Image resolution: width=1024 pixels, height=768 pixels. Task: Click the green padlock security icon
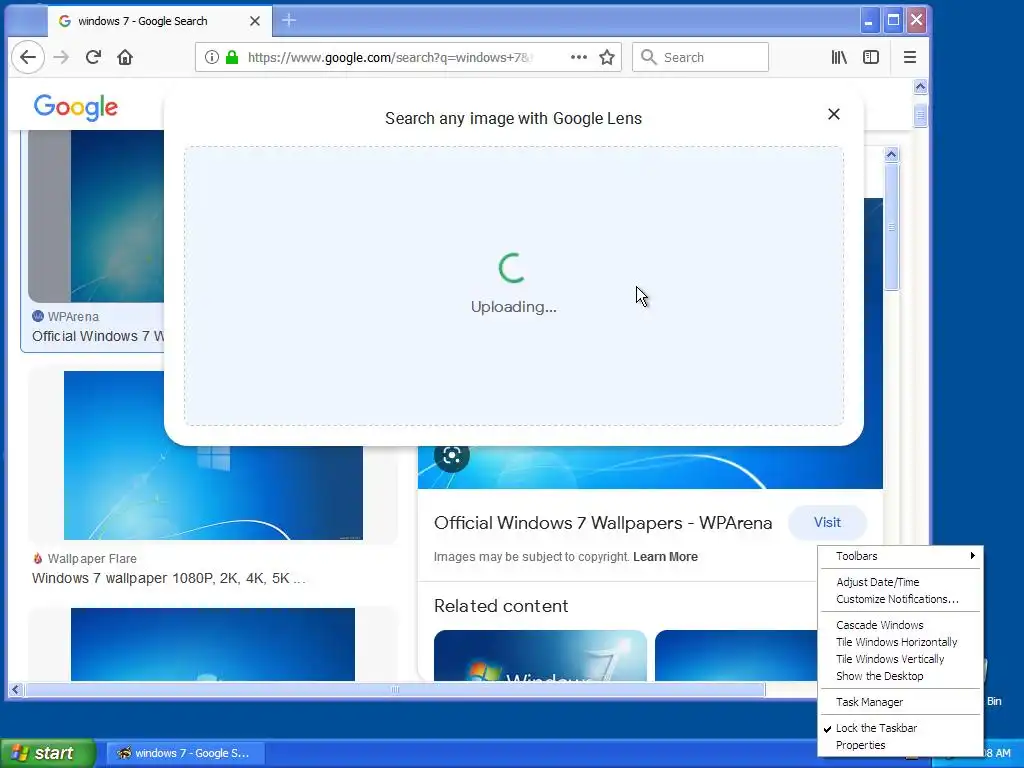pos(231,57)
